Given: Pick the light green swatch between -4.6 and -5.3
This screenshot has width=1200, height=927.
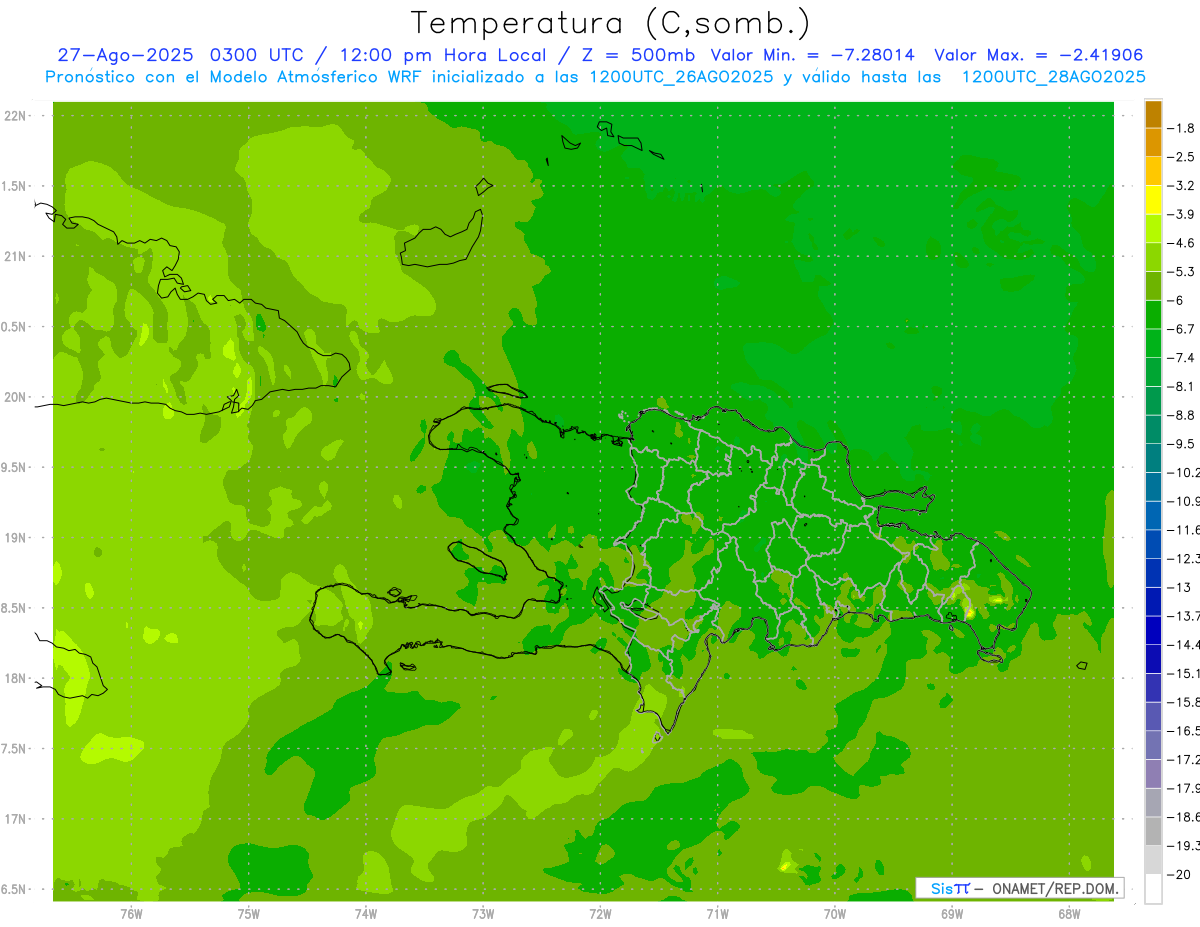Looking at the screenshot, I should [x=1153, y=257].
